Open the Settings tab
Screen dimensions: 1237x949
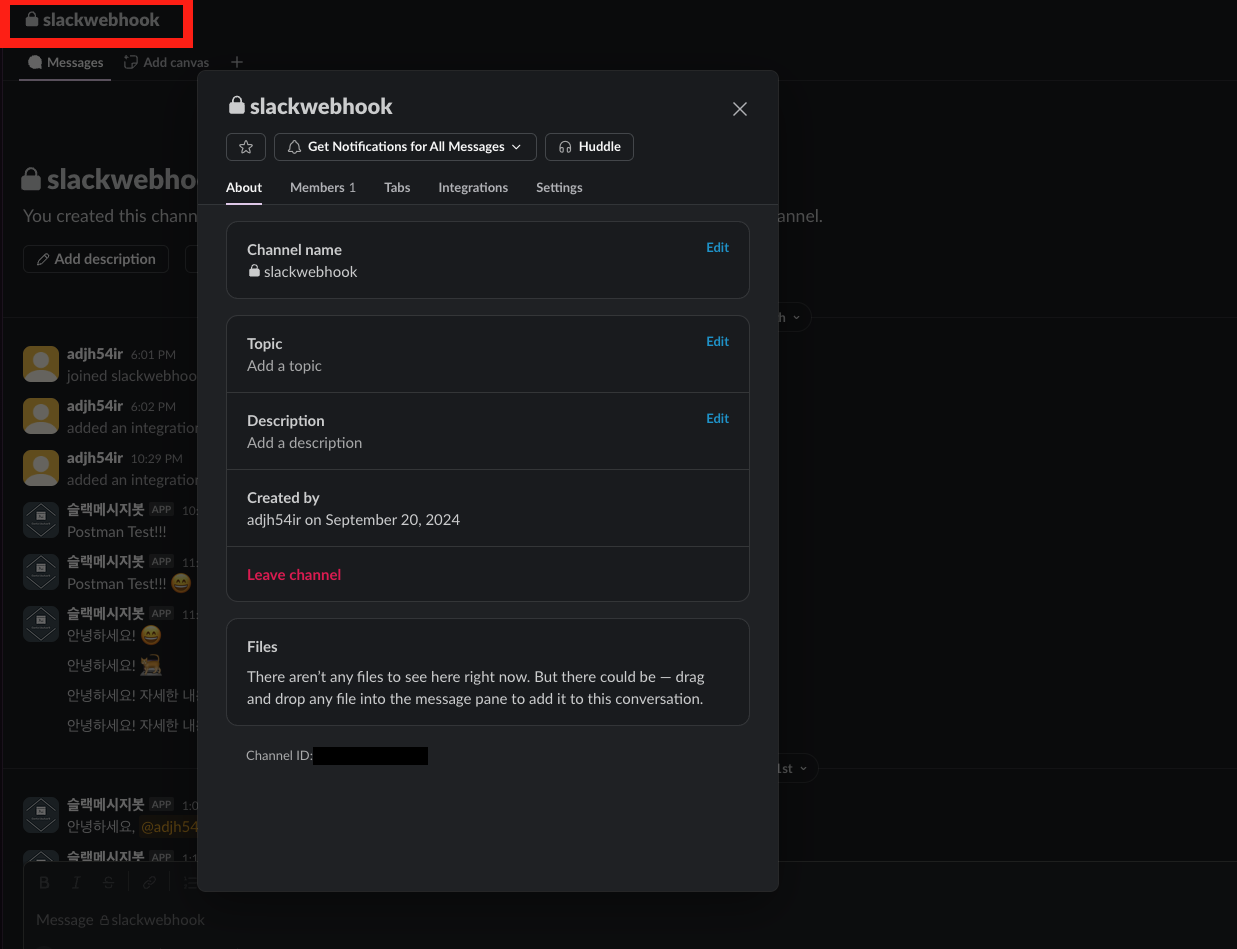click(x=559, y=187)
